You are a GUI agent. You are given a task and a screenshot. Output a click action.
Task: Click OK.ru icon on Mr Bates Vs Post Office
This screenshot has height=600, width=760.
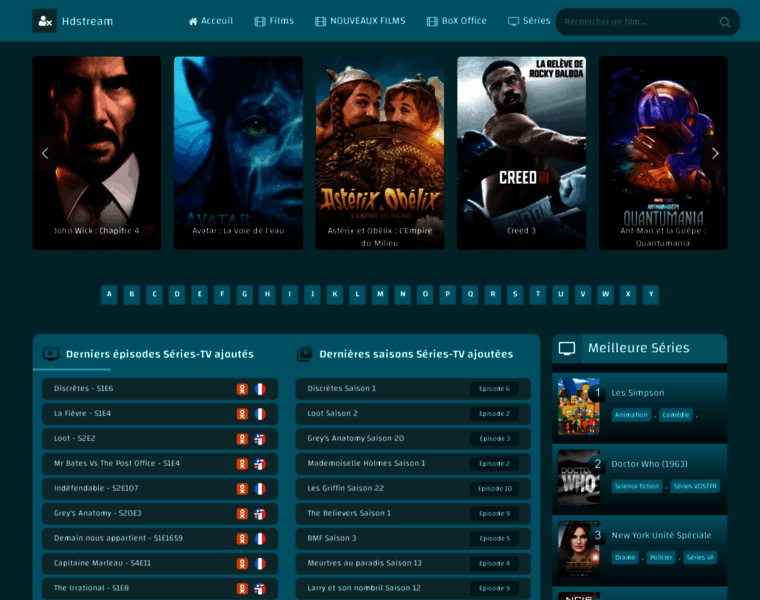pyautogui.click(x=242, y=464)
